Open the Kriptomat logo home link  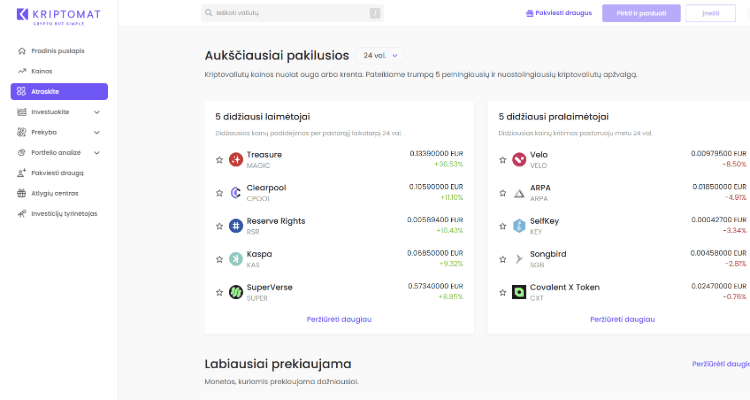(x=58, y=16)
